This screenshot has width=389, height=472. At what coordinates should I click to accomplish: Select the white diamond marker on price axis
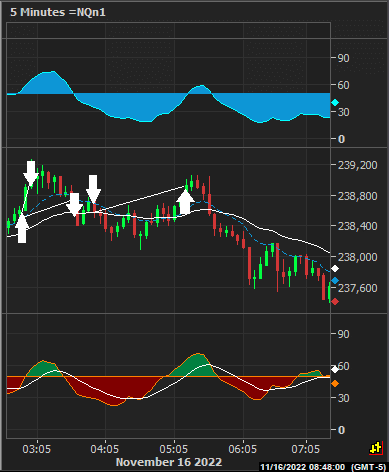pyautogui.click(x=335, y=269)
